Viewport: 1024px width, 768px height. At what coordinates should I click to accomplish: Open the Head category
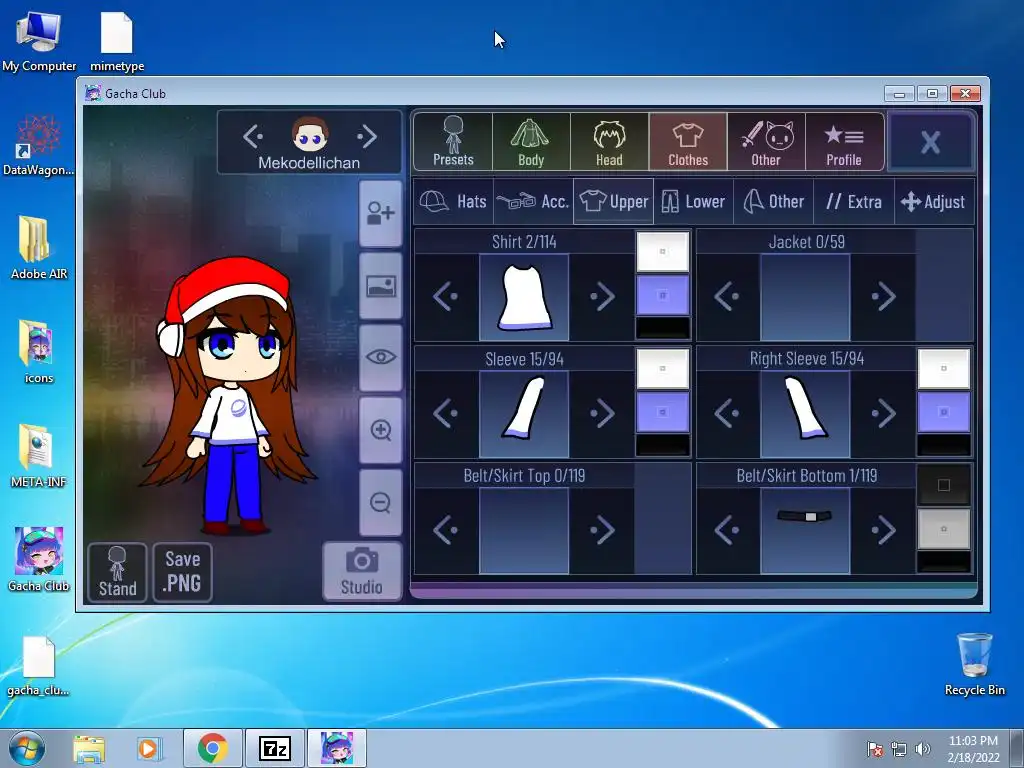click(x=609, y=142)
